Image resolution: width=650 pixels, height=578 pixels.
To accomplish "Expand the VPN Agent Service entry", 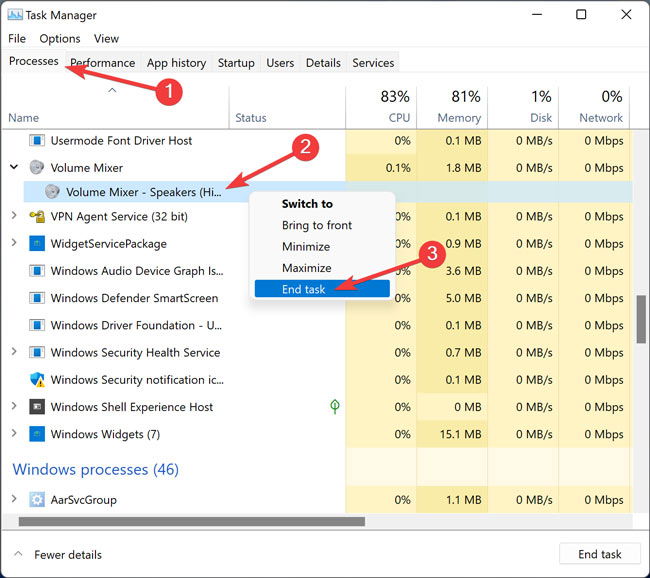I will click(14, 216).
